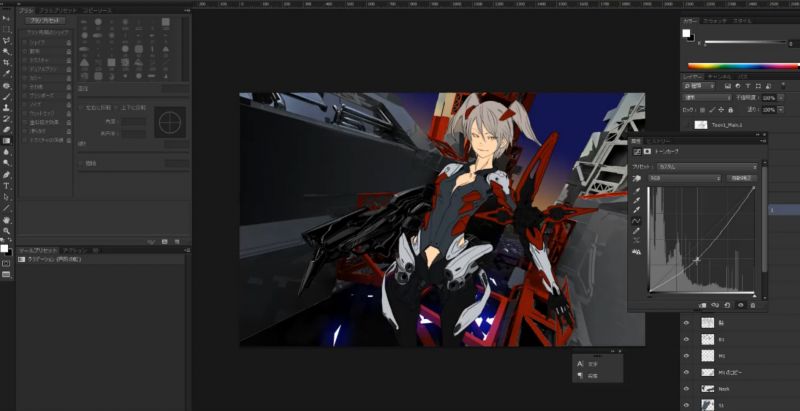Enable the 散布 (scattering) checkbox
This screenshot has height=411, width=800.
[24, 51]
